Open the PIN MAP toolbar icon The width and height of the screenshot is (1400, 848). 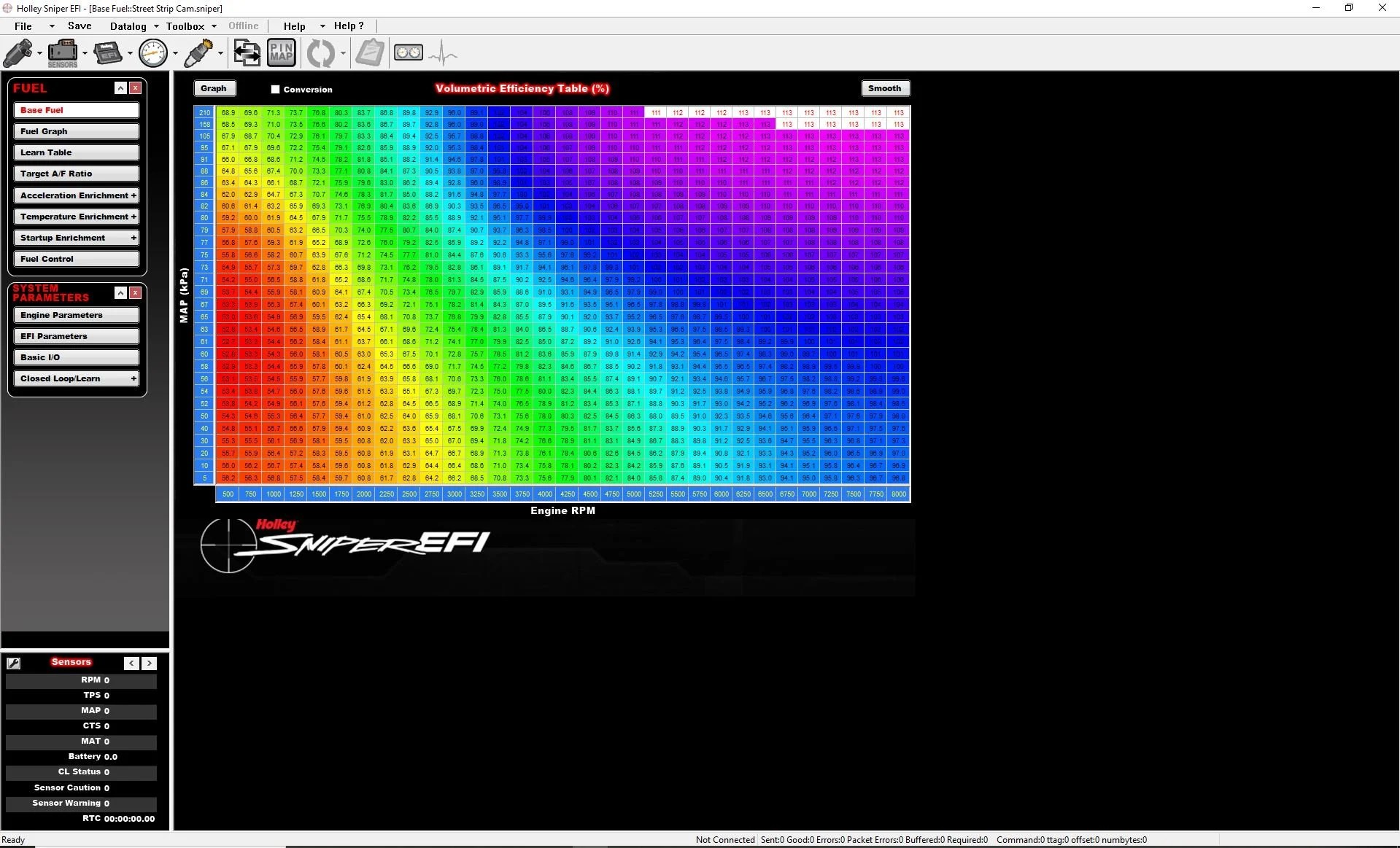coord(282,53)
